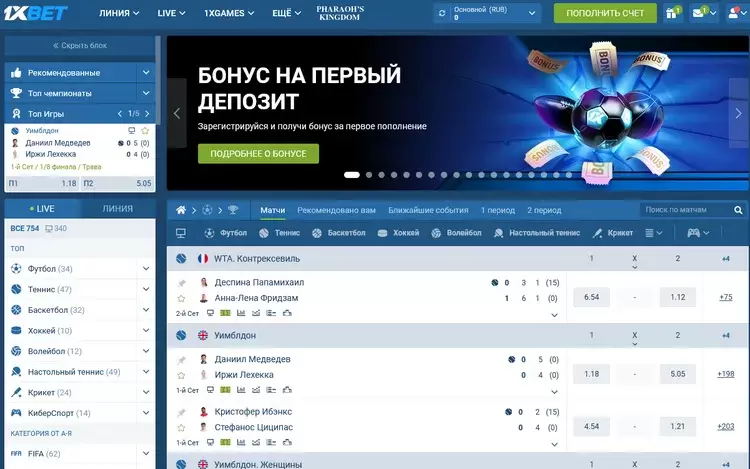Select Футбол in the sports filter bar
The image size is (750, 469).
click(x=226, y=233)
